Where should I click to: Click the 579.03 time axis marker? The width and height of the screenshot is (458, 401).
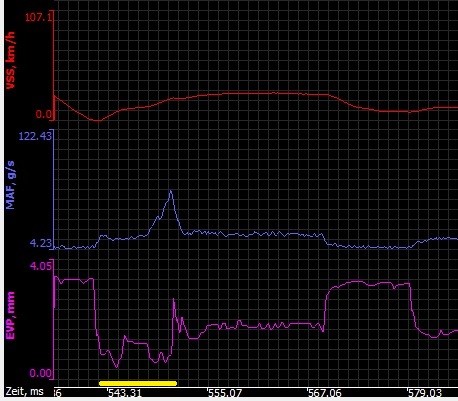pos(425,393)
